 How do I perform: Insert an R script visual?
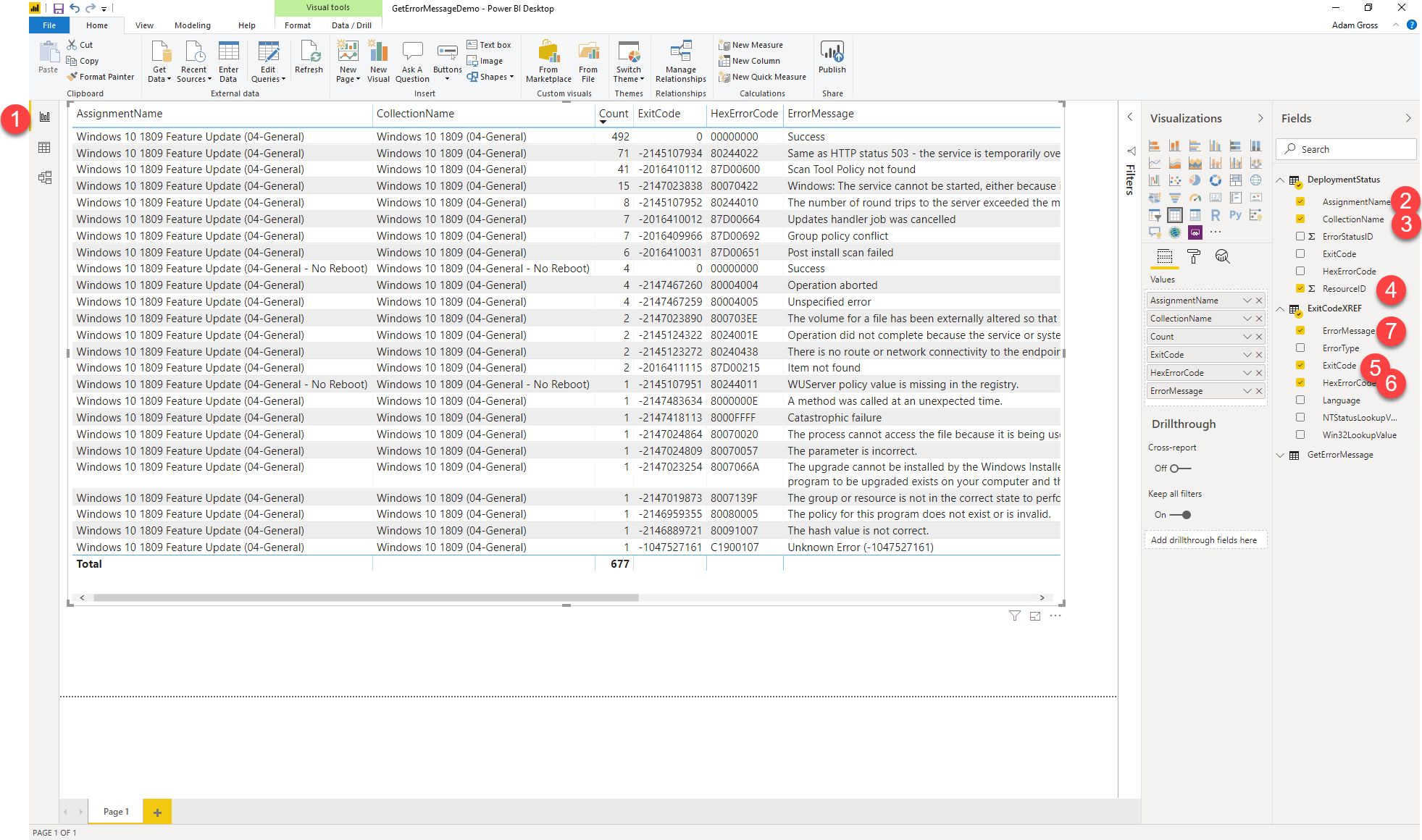coord(1215,215)
